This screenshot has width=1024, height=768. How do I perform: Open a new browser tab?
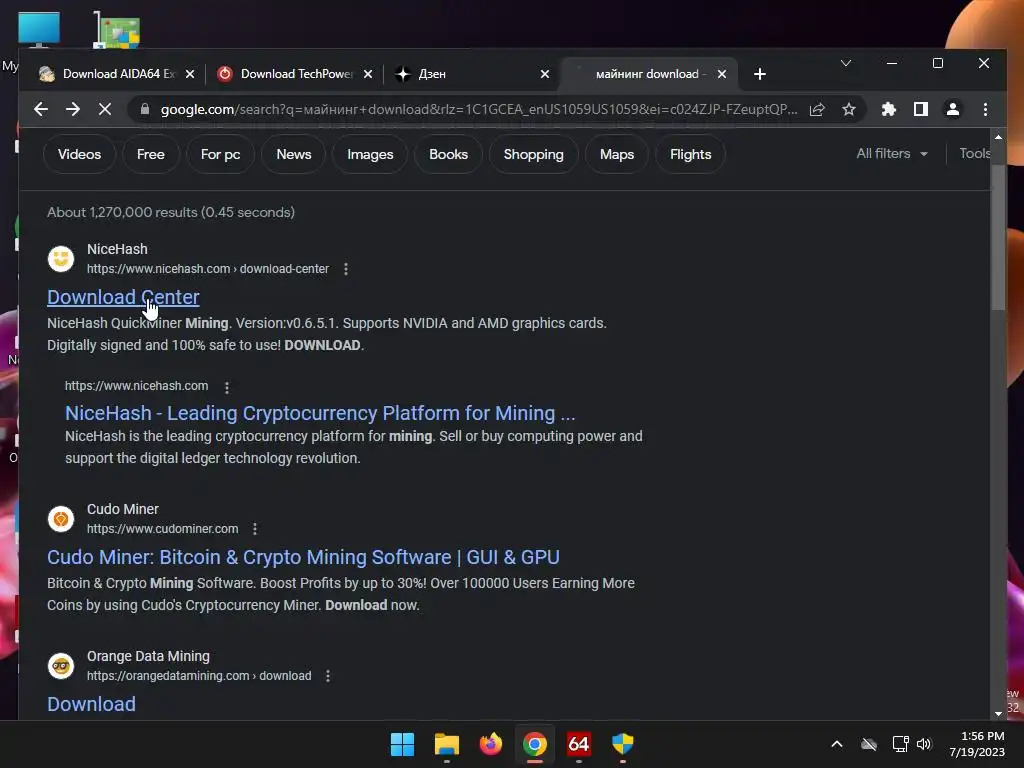pyautogui.click(x=760, y=74)
